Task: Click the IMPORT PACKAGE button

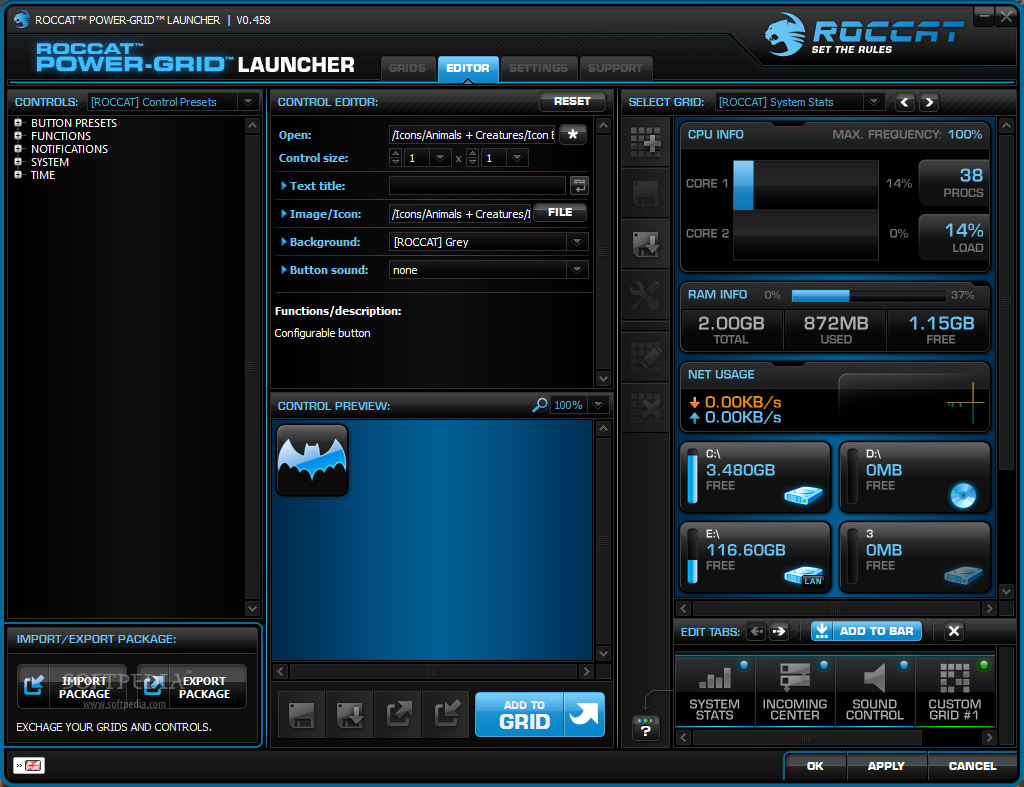Action: pyautogui.click(x=71, y=686)
